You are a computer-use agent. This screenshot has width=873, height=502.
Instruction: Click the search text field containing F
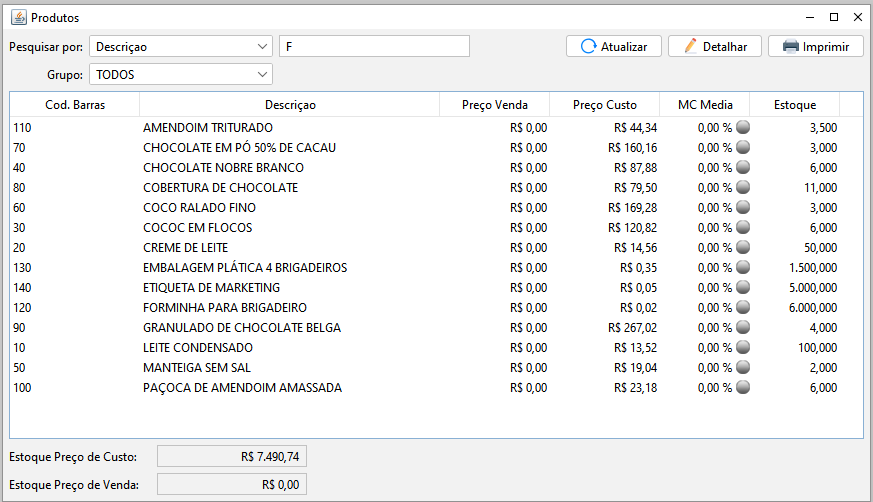point(374,46)
